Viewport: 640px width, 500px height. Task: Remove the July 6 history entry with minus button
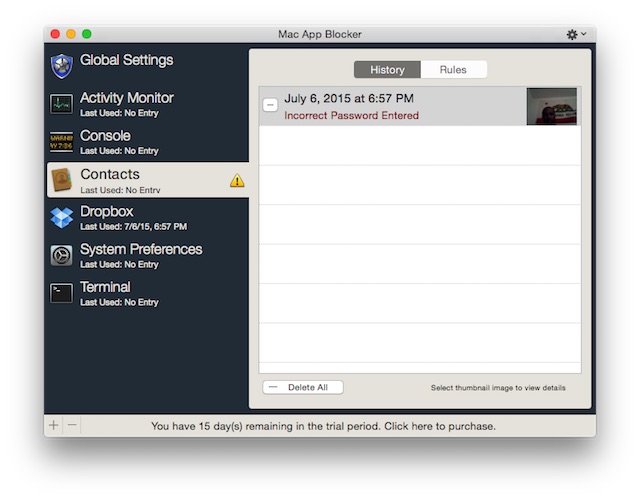coord(271,105)
